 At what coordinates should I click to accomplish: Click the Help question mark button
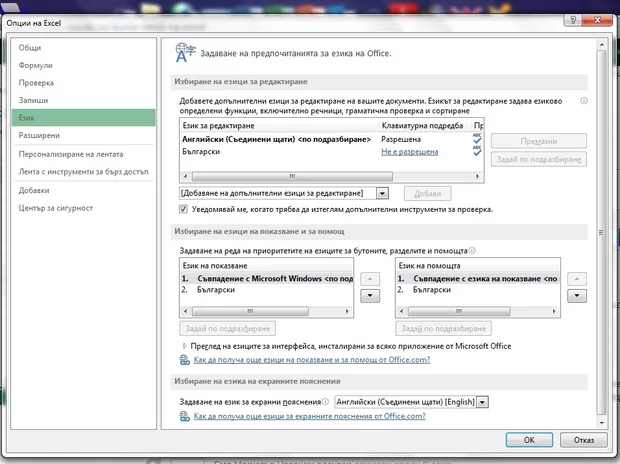click(x=573, y=20)
